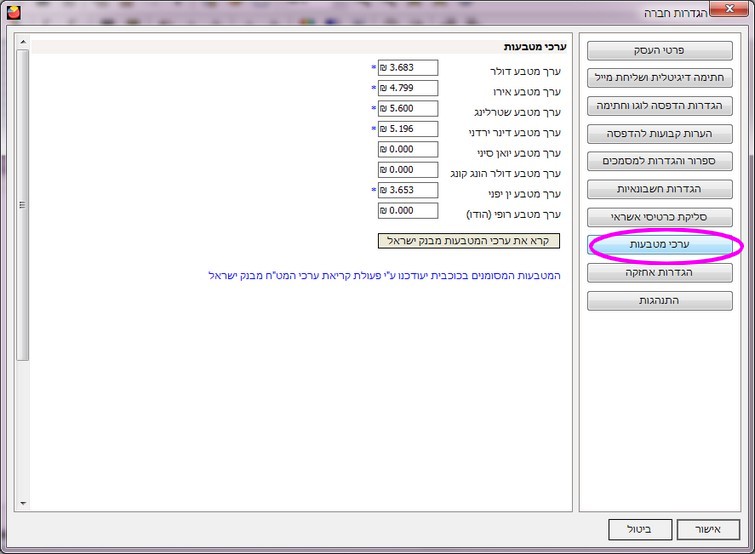Viewport: 755px width, 554px height.
Task: Select הגדרות הדפסה לוגו וחתימה section
Action: coord(659,105)
